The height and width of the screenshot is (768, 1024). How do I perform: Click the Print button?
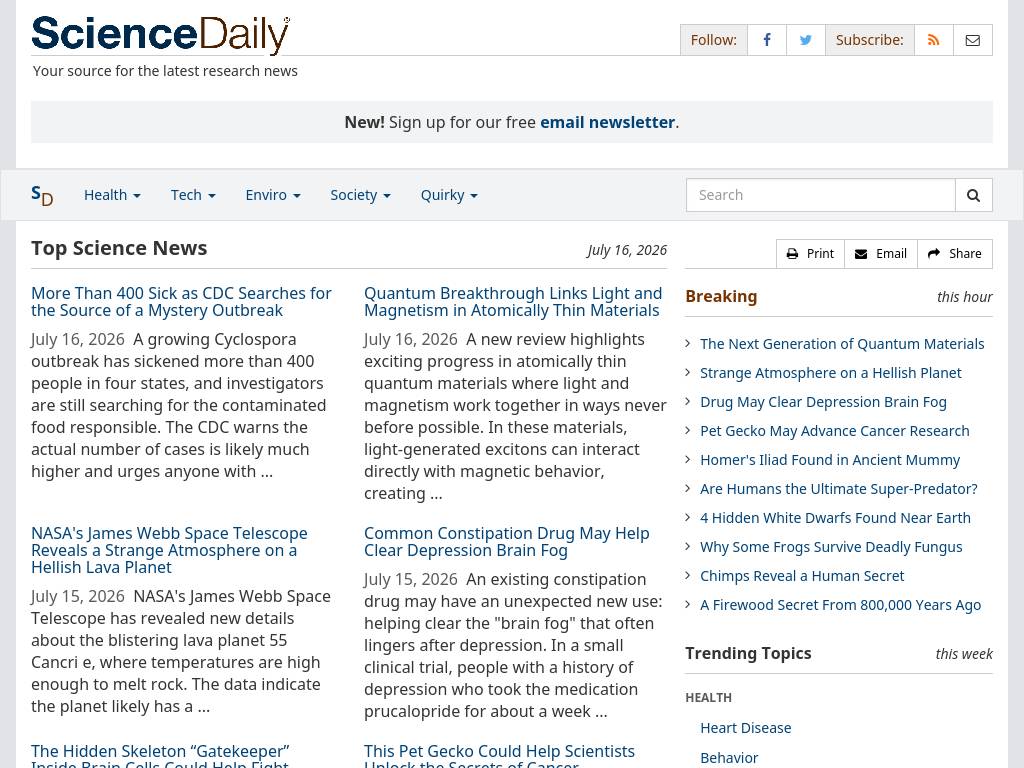[810, 253]
